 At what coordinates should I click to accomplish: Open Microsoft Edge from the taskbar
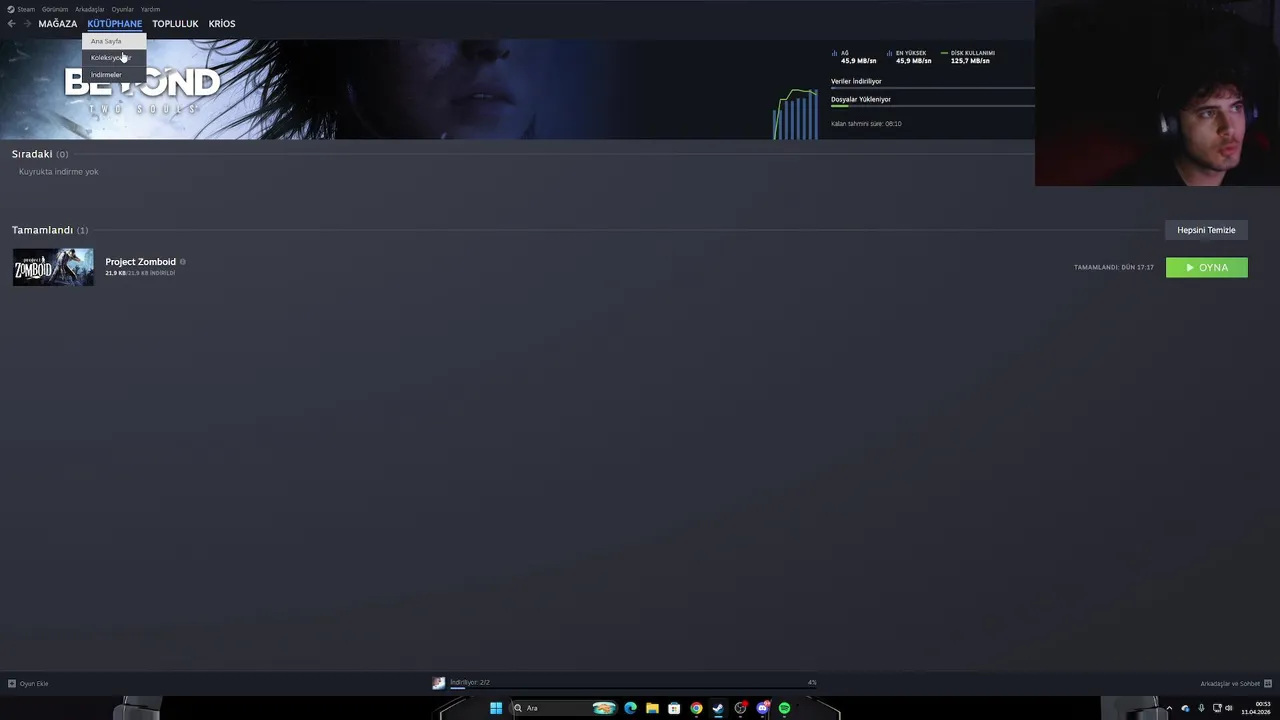[630, 708]
